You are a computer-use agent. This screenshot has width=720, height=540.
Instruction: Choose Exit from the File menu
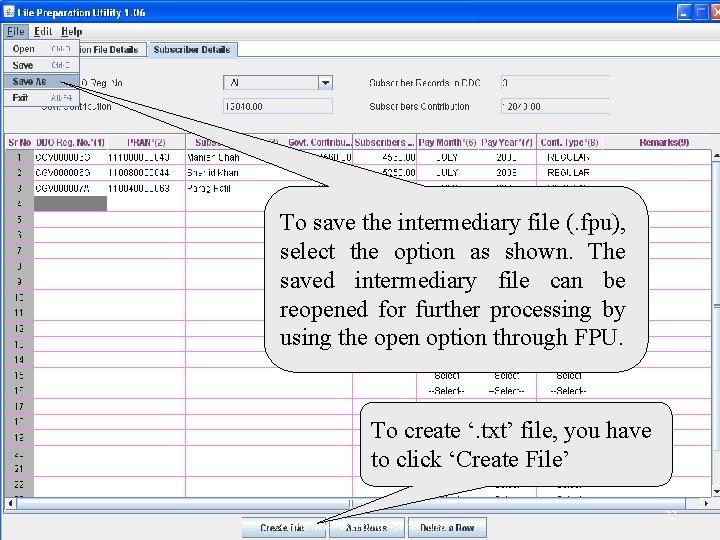(41, 98)
